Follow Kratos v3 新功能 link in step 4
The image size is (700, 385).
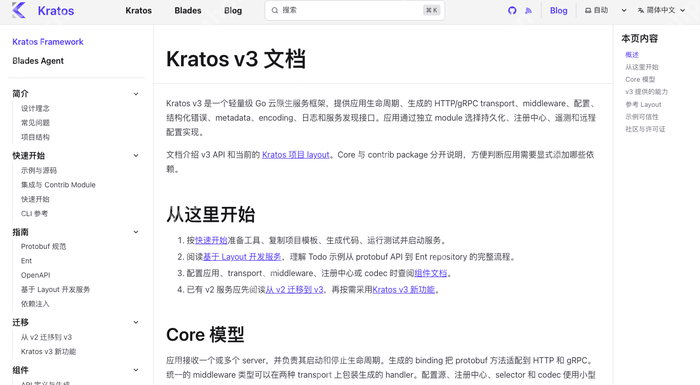coord(404,289)
